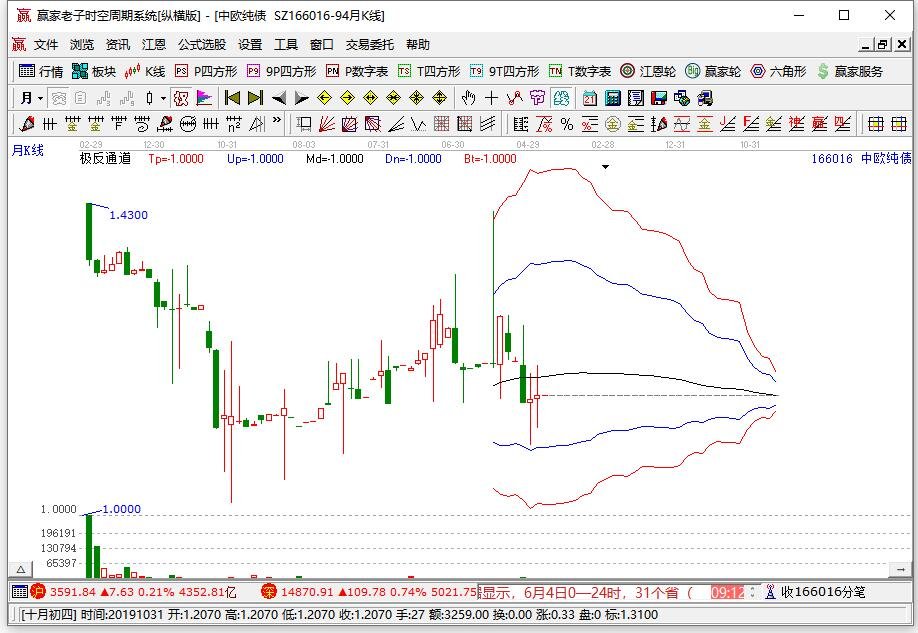Launch the 江恩轮 Gann wheel
This screenshot has width=918, height=633.
[x=648, y=71]
